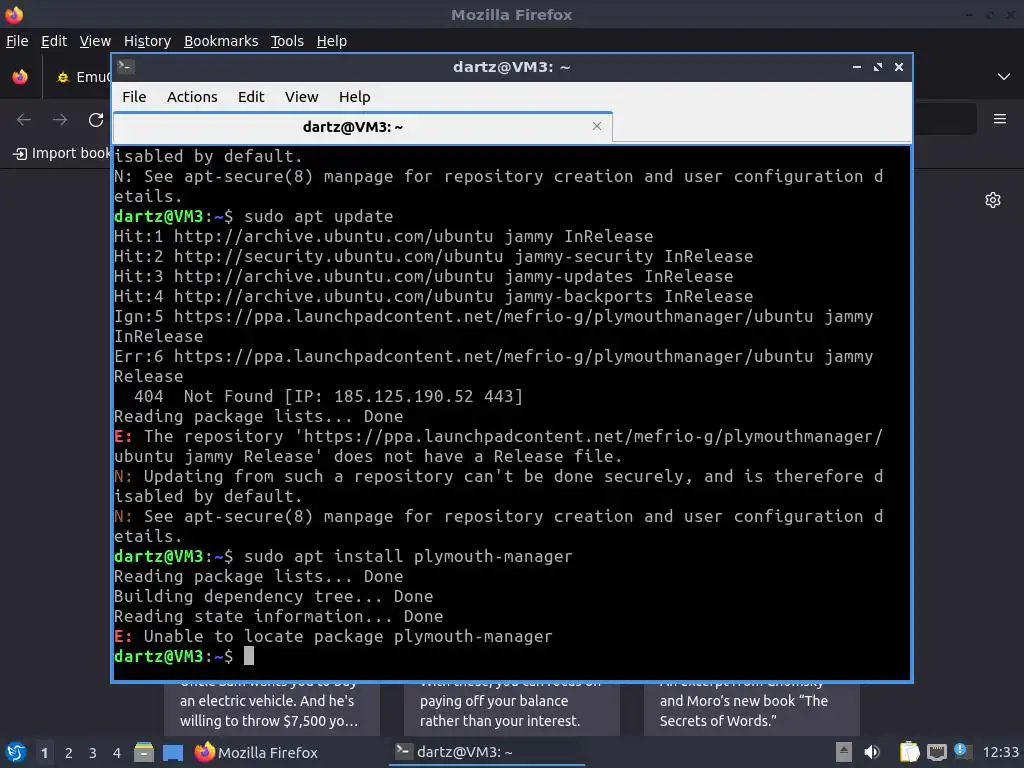The image size is (1024, 768).
Task: Switch to workspace 2
Action: tap(69, 753)
